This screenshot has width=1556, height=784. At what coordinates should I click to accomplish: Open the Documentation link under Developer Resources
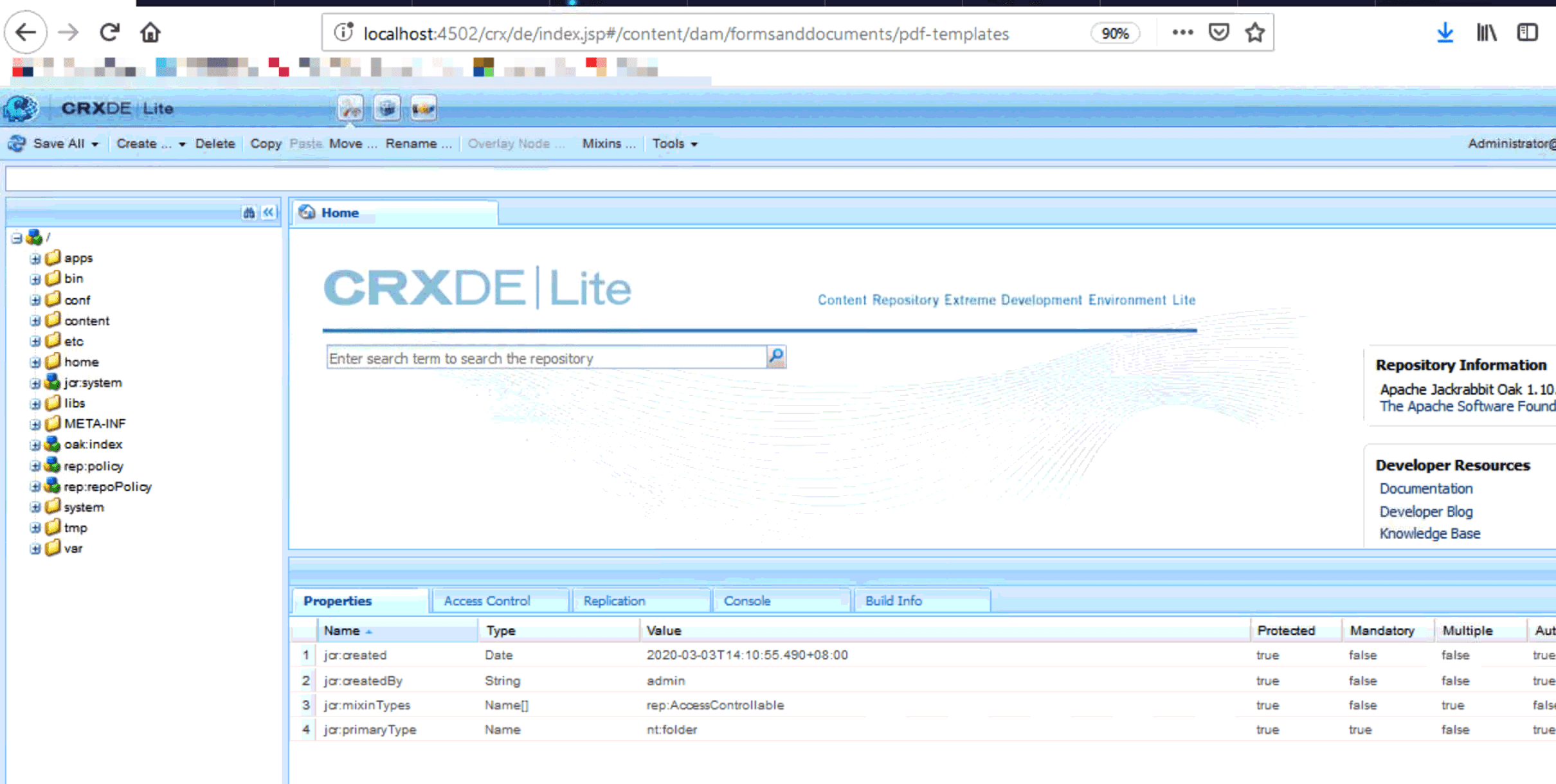point(1426,488)
